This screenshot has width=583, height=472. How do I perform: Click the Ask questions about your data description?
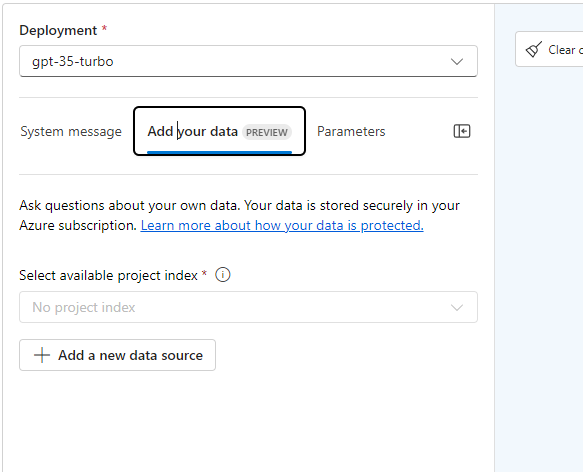pyautogui.click(x=239, y=215)
